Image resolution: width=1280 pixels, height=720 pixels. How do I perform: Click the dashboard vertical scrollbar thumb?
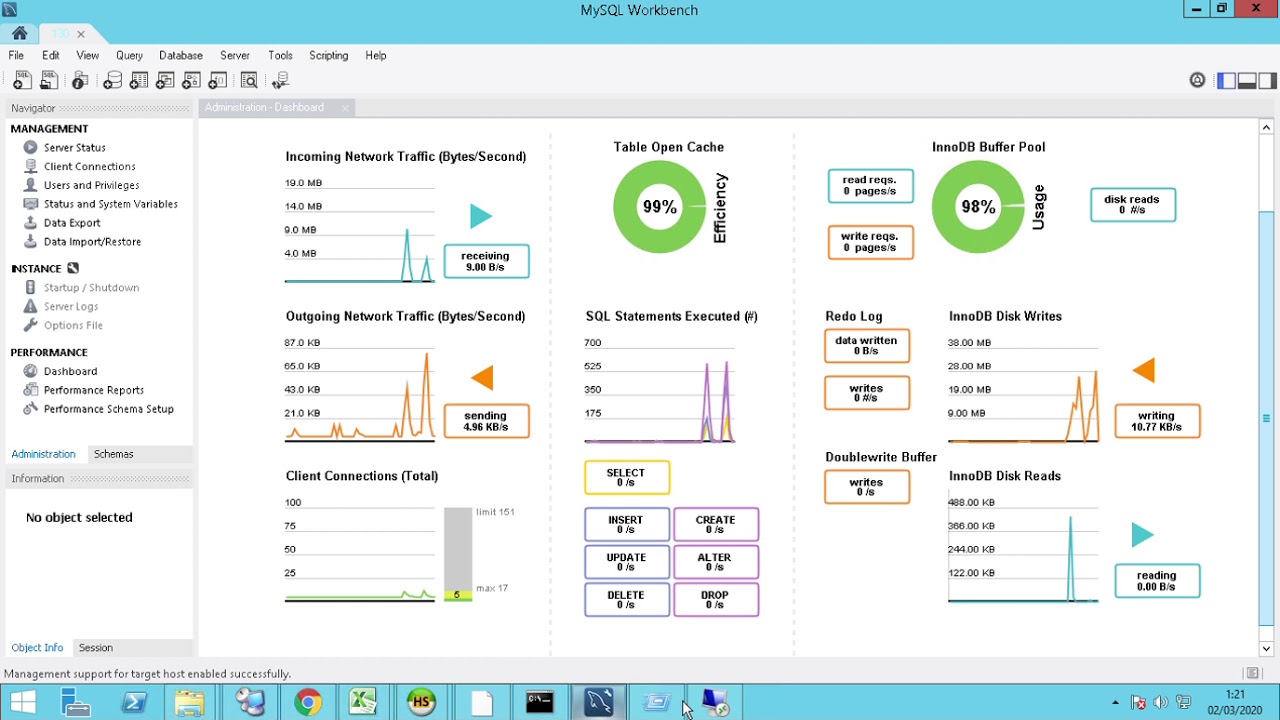tap(1266, 418)
